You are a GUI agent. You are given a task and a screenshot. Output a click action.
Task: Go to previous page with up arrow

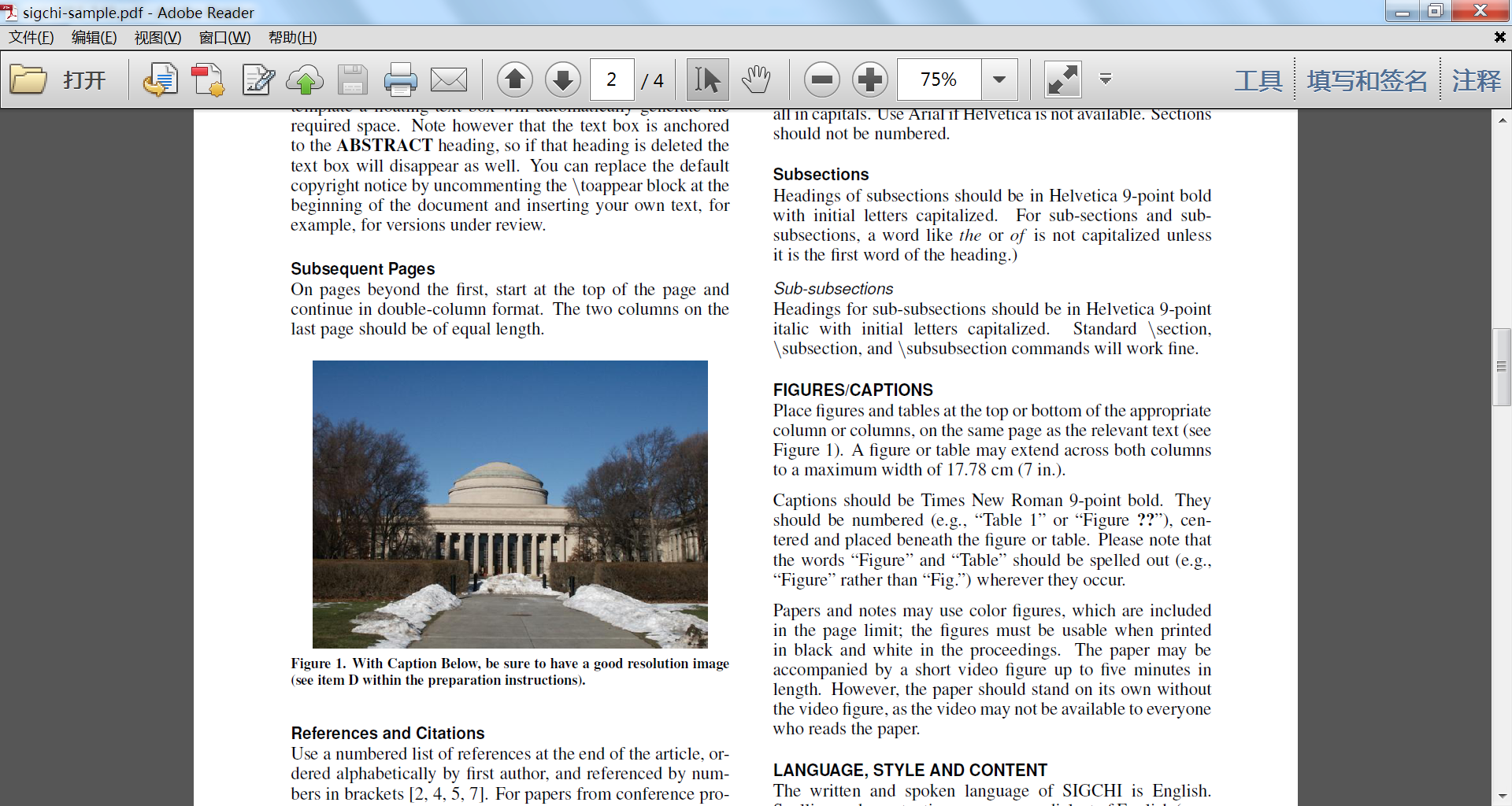coord(515,79)
